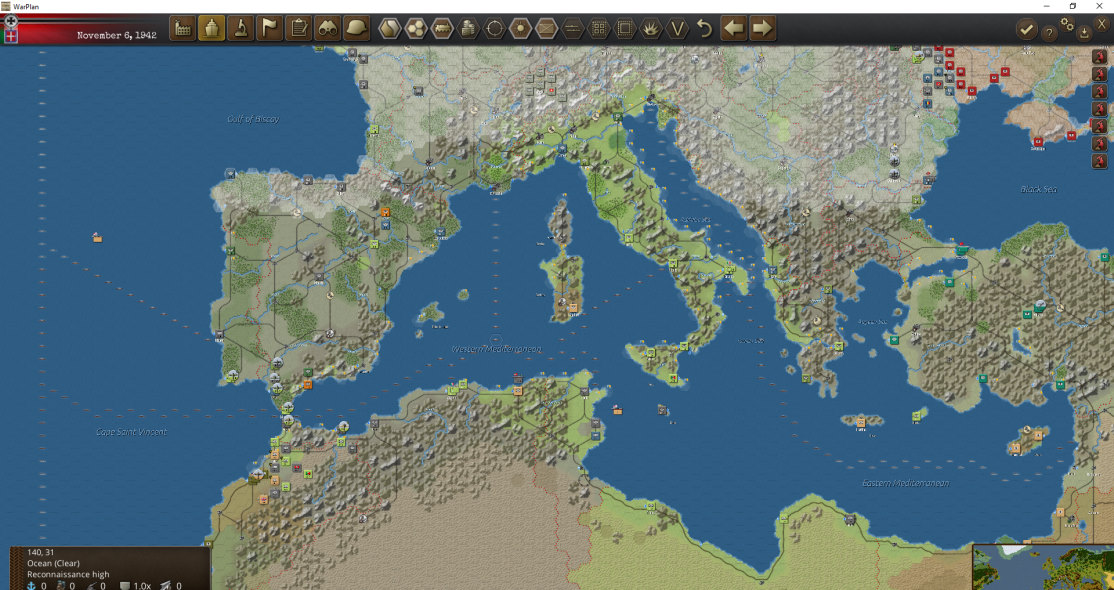Click the download save game icon
The width and height of the screenshot is (1114, 590).
[1083, 32]
